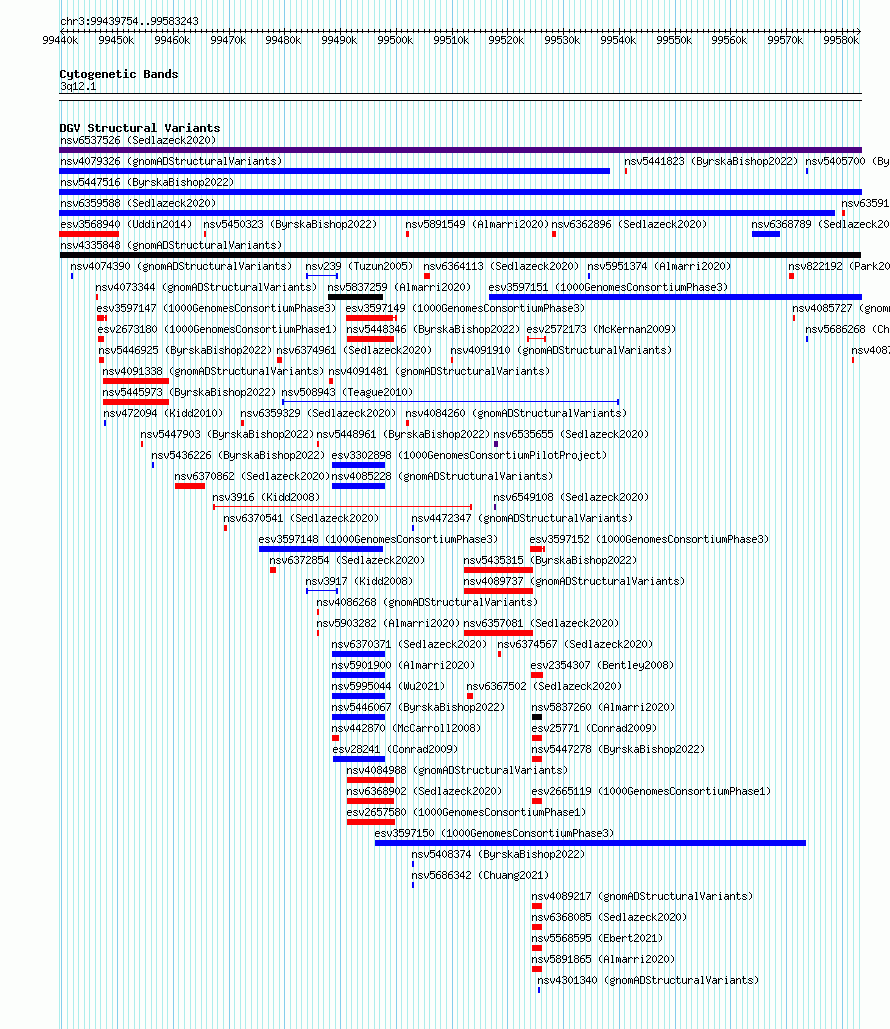Open the nsv4079326 (gnomADStructuralVariants) label
Screen dimensions: 890x1029
171,161
